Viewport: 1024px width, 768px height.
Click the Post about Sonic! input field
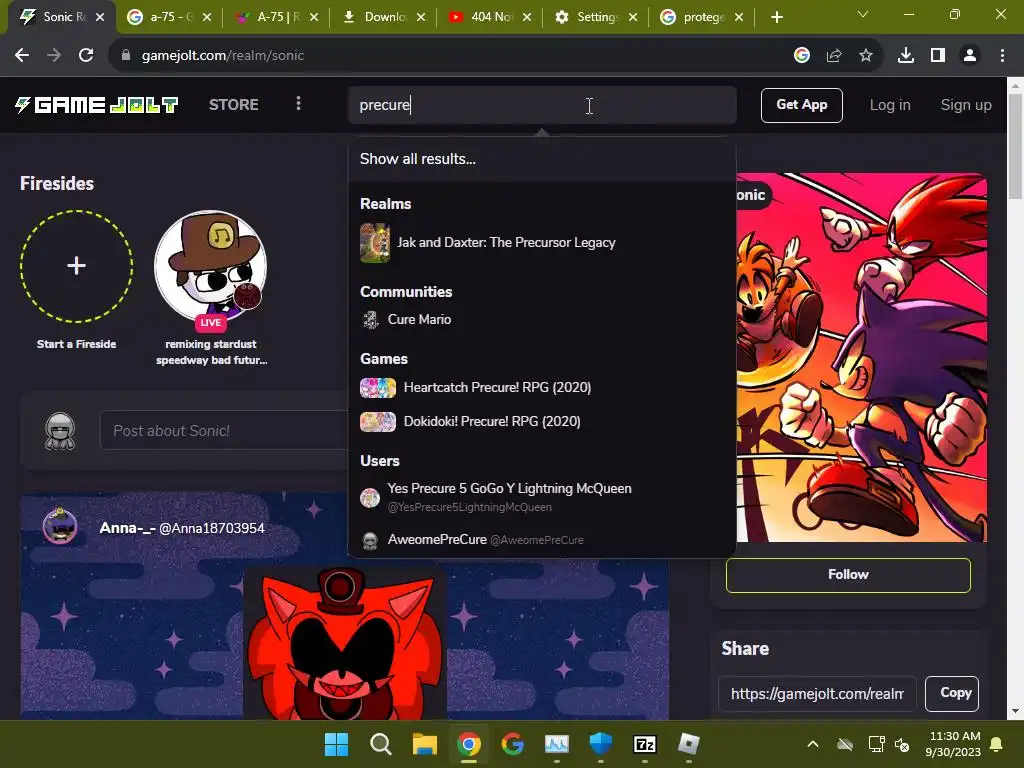tap(225, 430)
